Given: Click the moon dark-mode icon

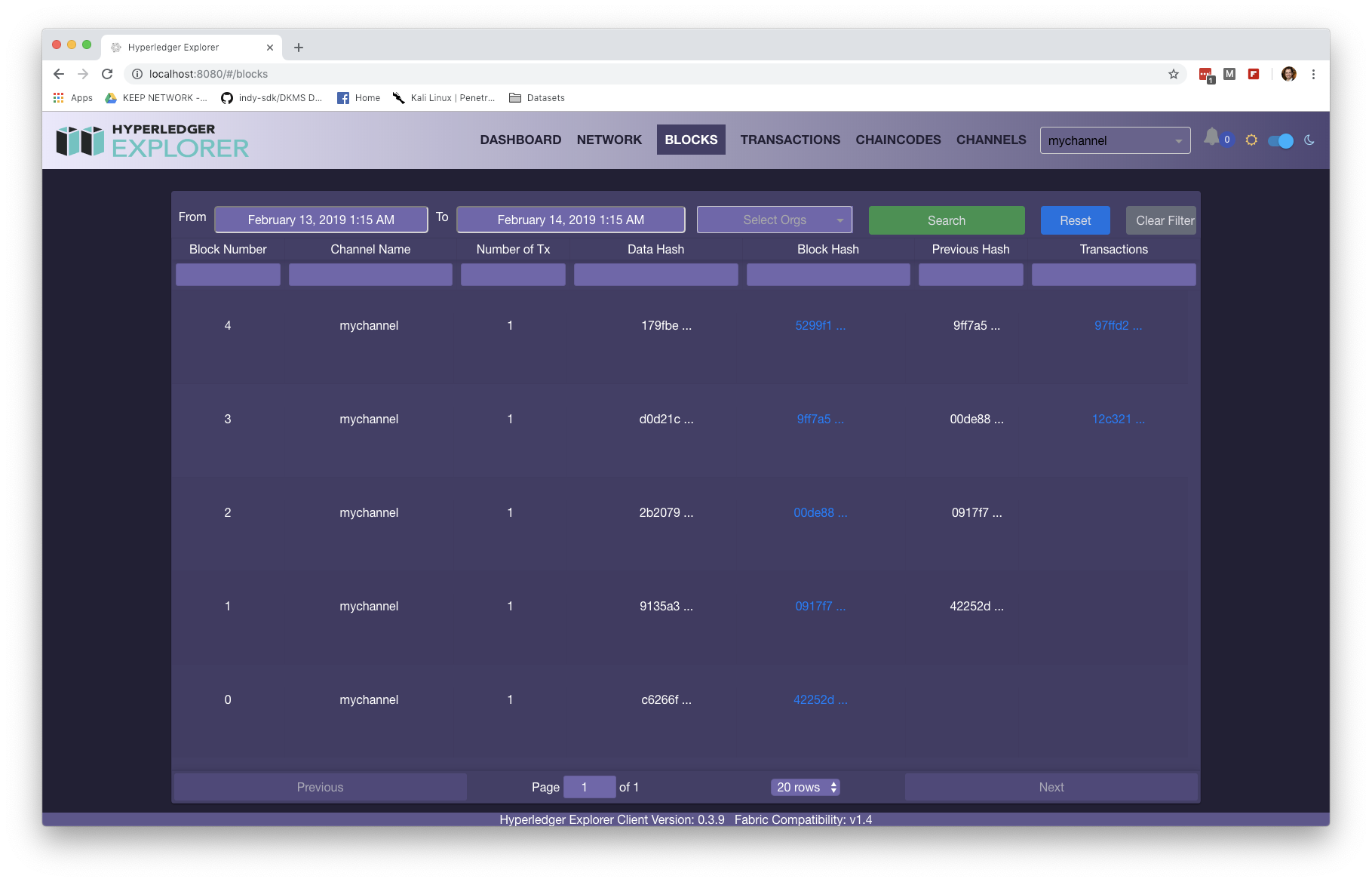Looking at the screenshot, I should [1309, 140].
